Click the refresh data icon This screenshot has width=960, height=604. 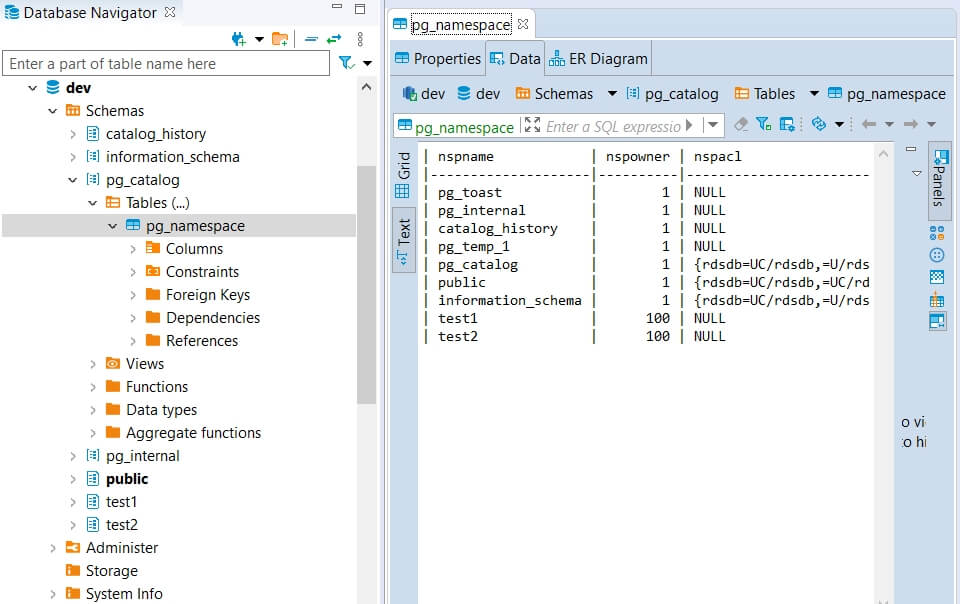tap(819, 124)
